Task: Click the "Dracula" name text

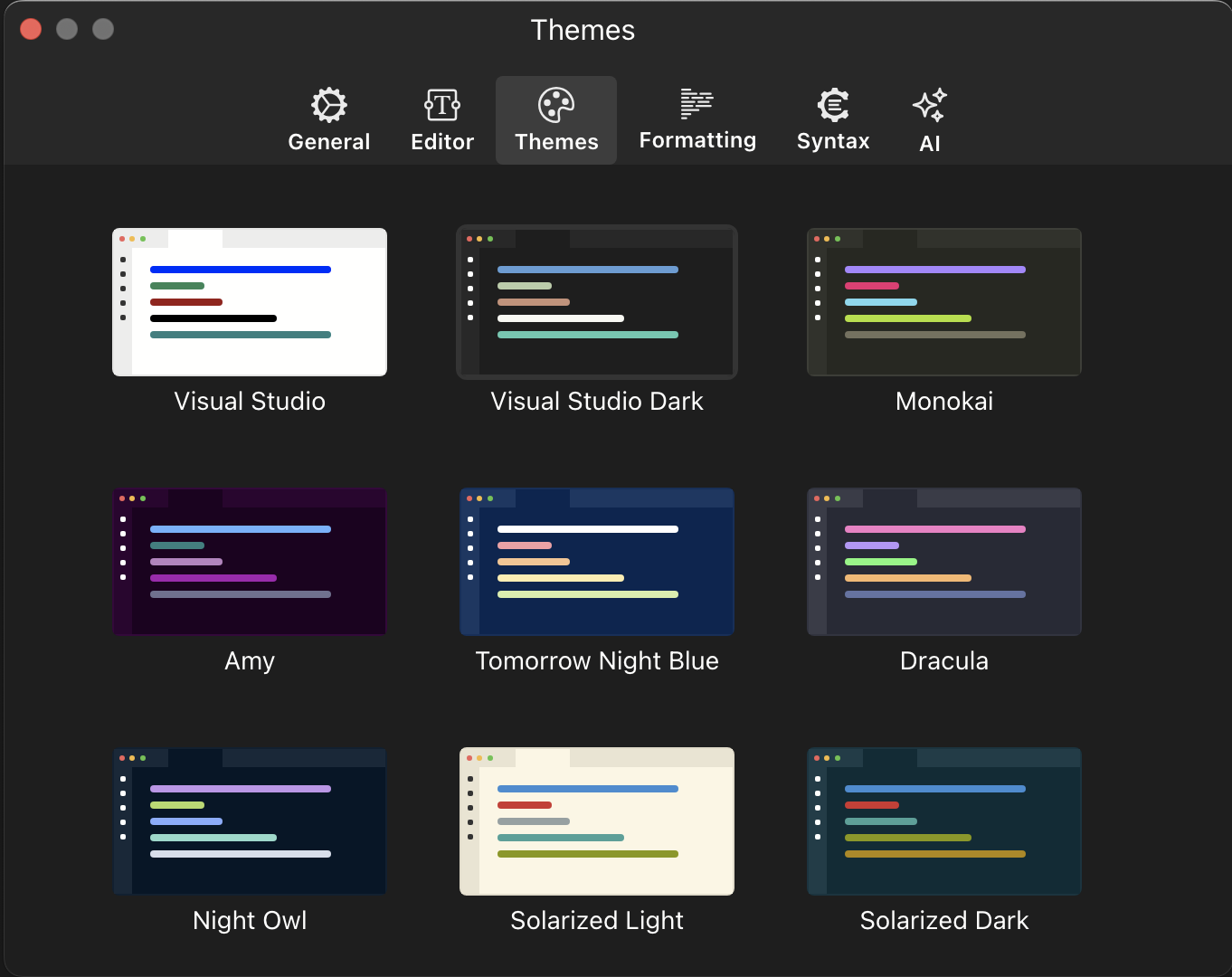Action: coord(944,660)
